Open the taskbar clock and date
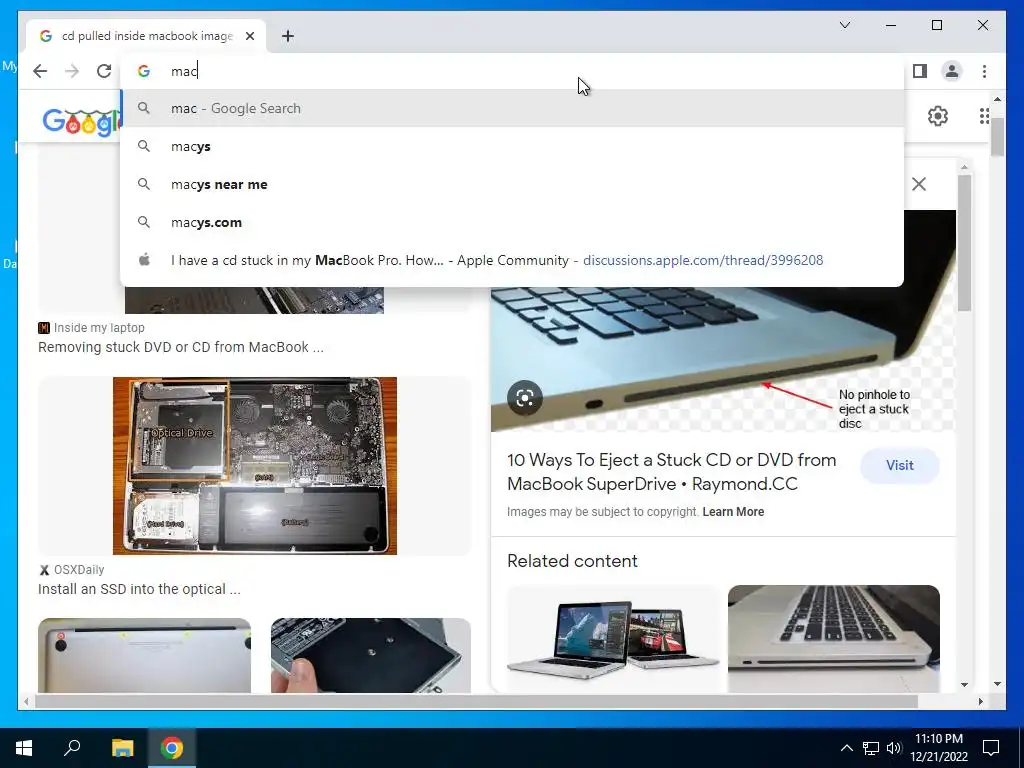This screenshot has width=1024, height=768. coord(939,748)
